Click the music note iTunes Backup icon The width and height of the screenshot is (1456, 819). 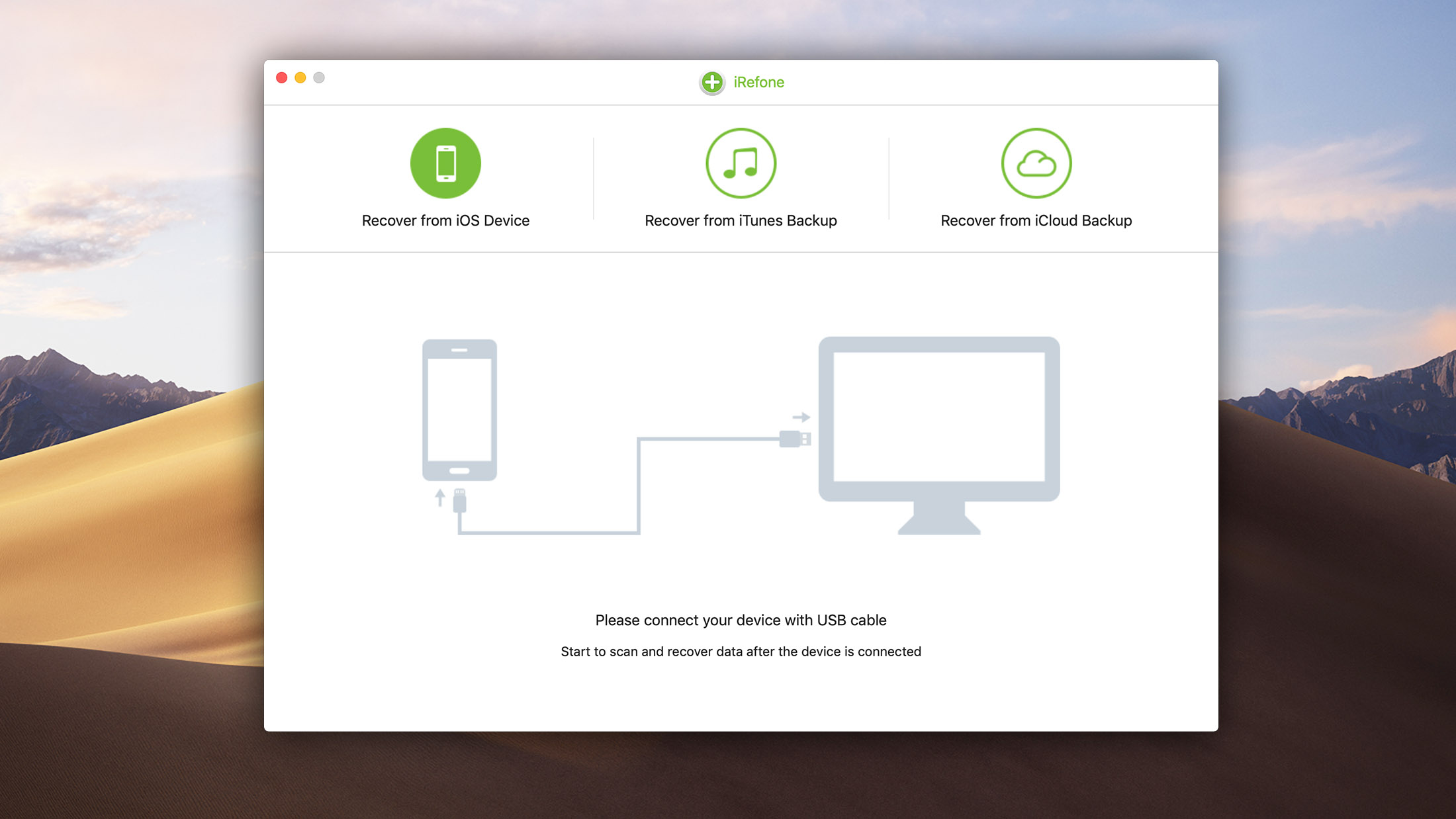coord(741,163)
